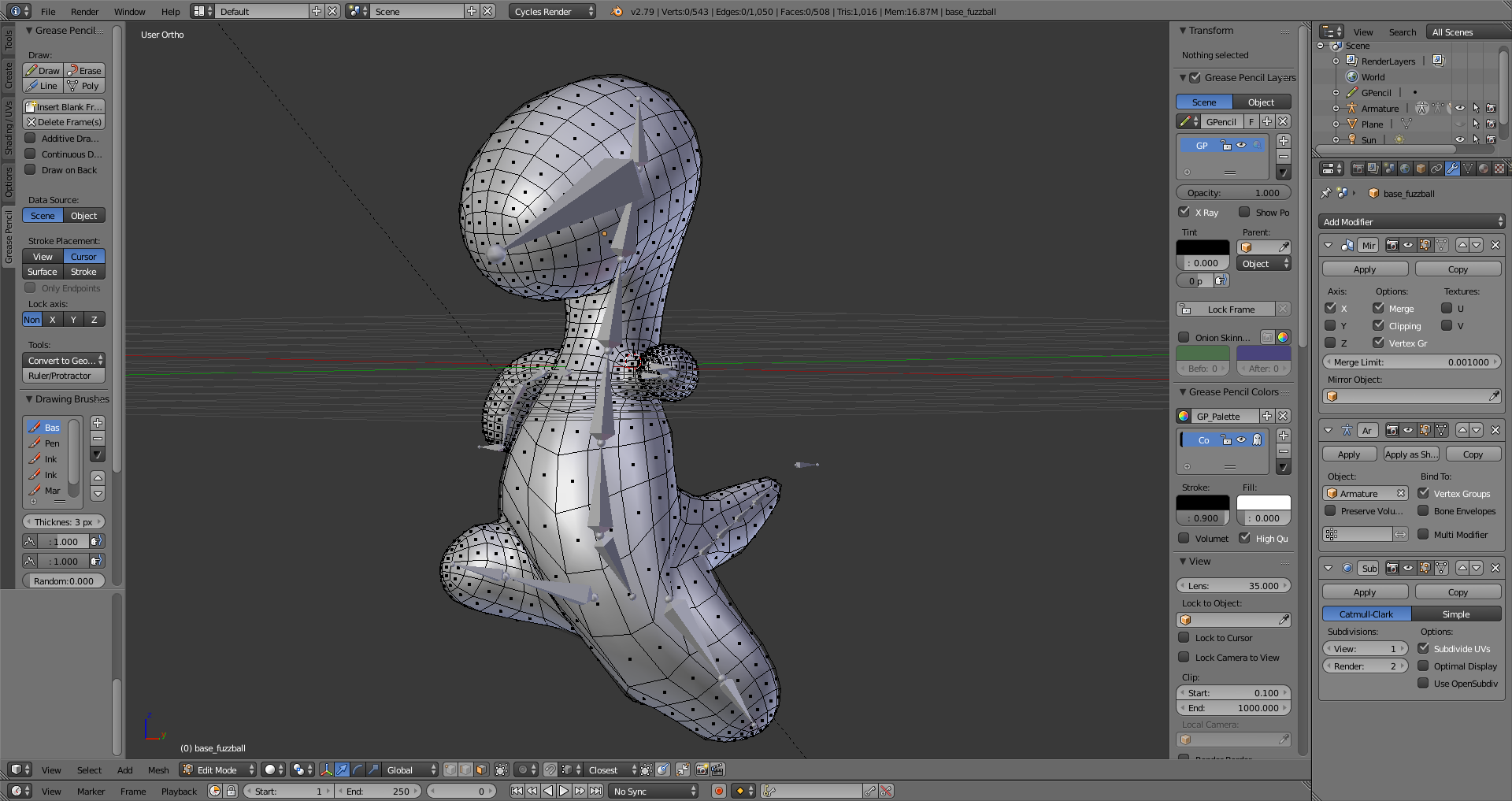Open the Global orientation dropdown

click(410, 769)
